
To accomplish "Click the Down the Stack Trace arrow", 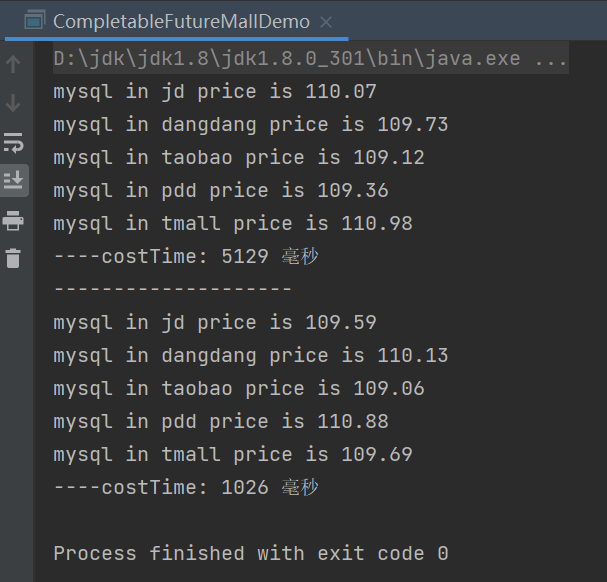I will click(13, 103).
